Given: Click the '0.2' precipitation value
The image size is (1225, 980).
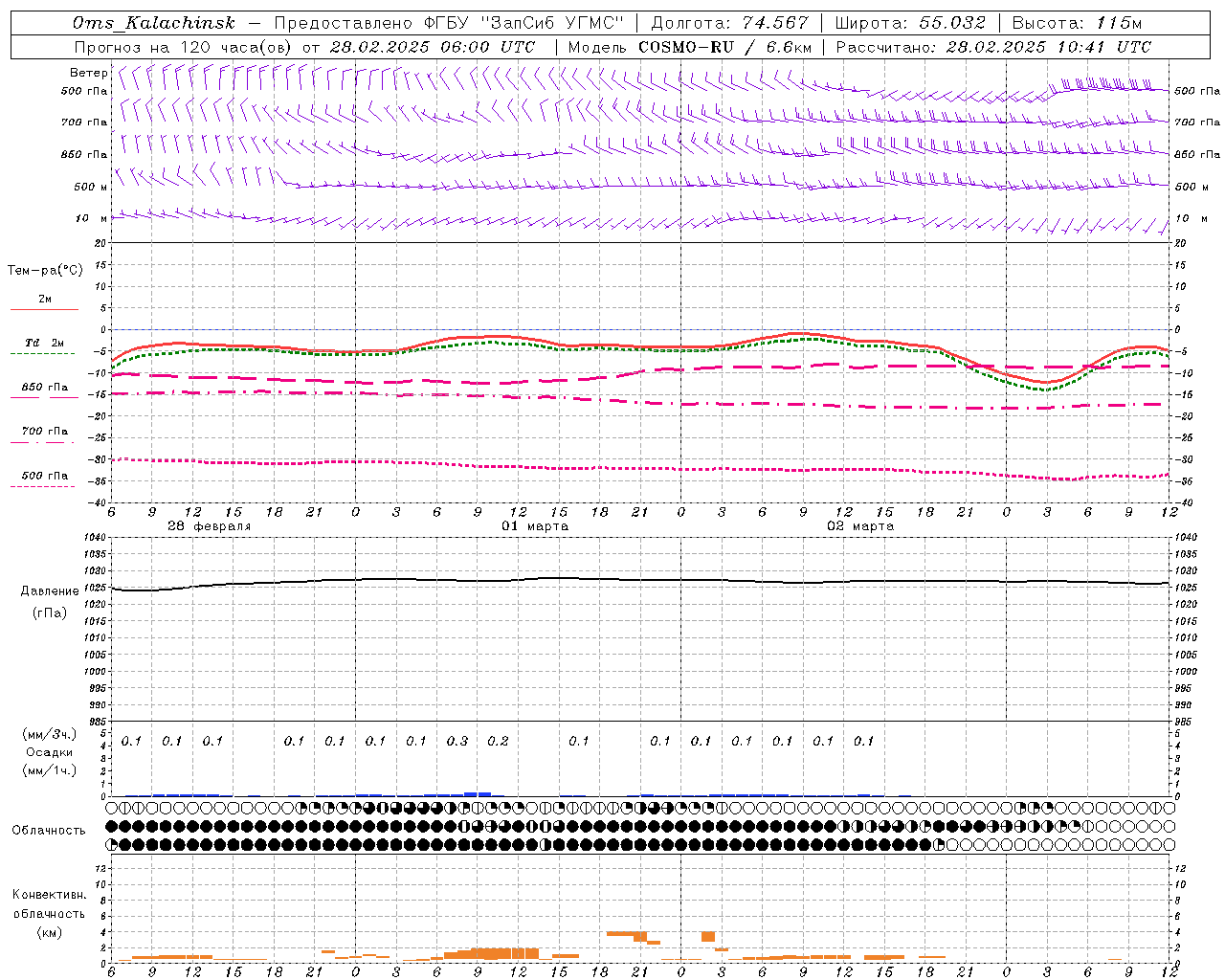Looking at the screenshot, I should click(x=498, y=741).
